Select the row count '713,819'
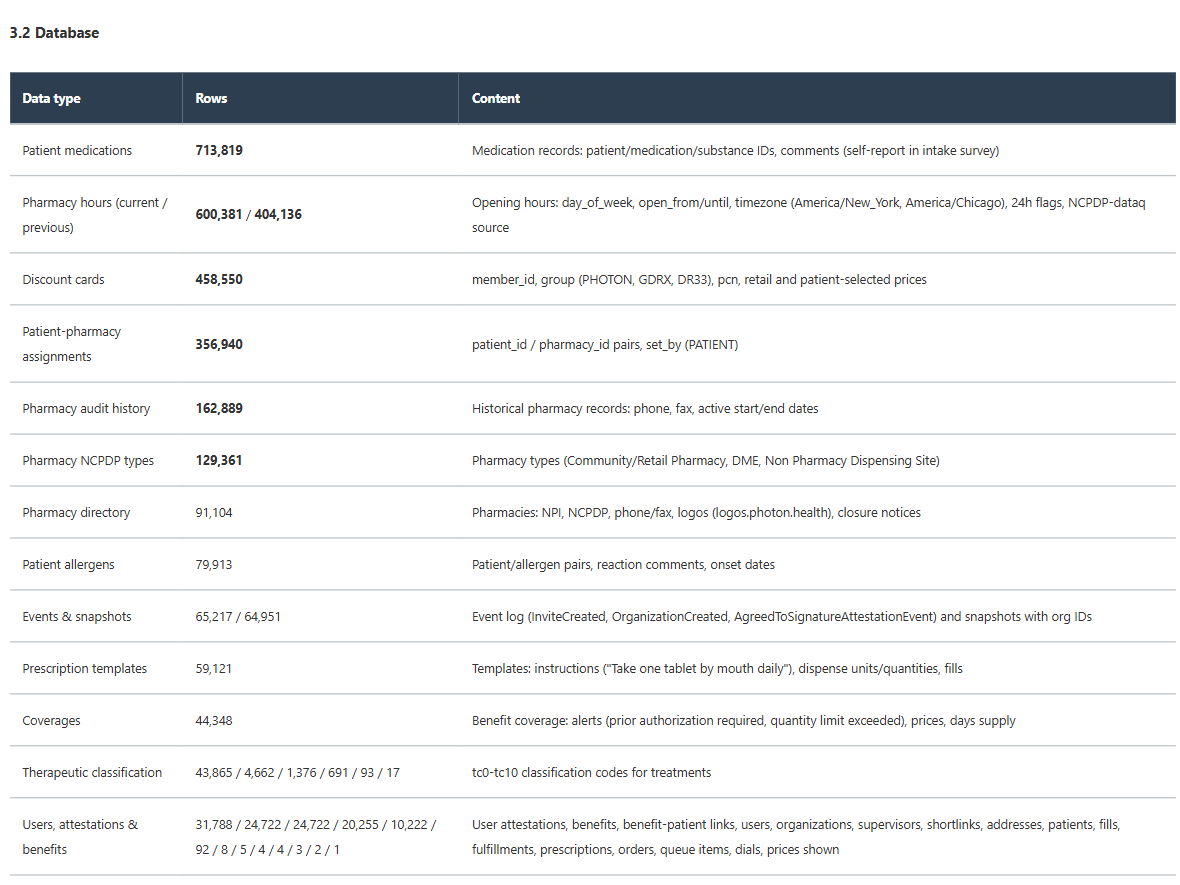The width and height of the screenshot is (1180, 885). click(x=219, y=151)
